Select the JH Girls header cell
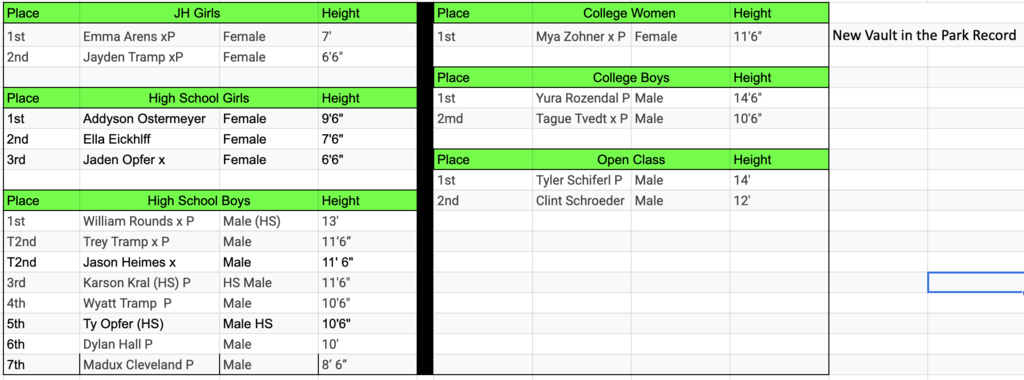This screenshot has height=380, width=1024. point(199,13)
